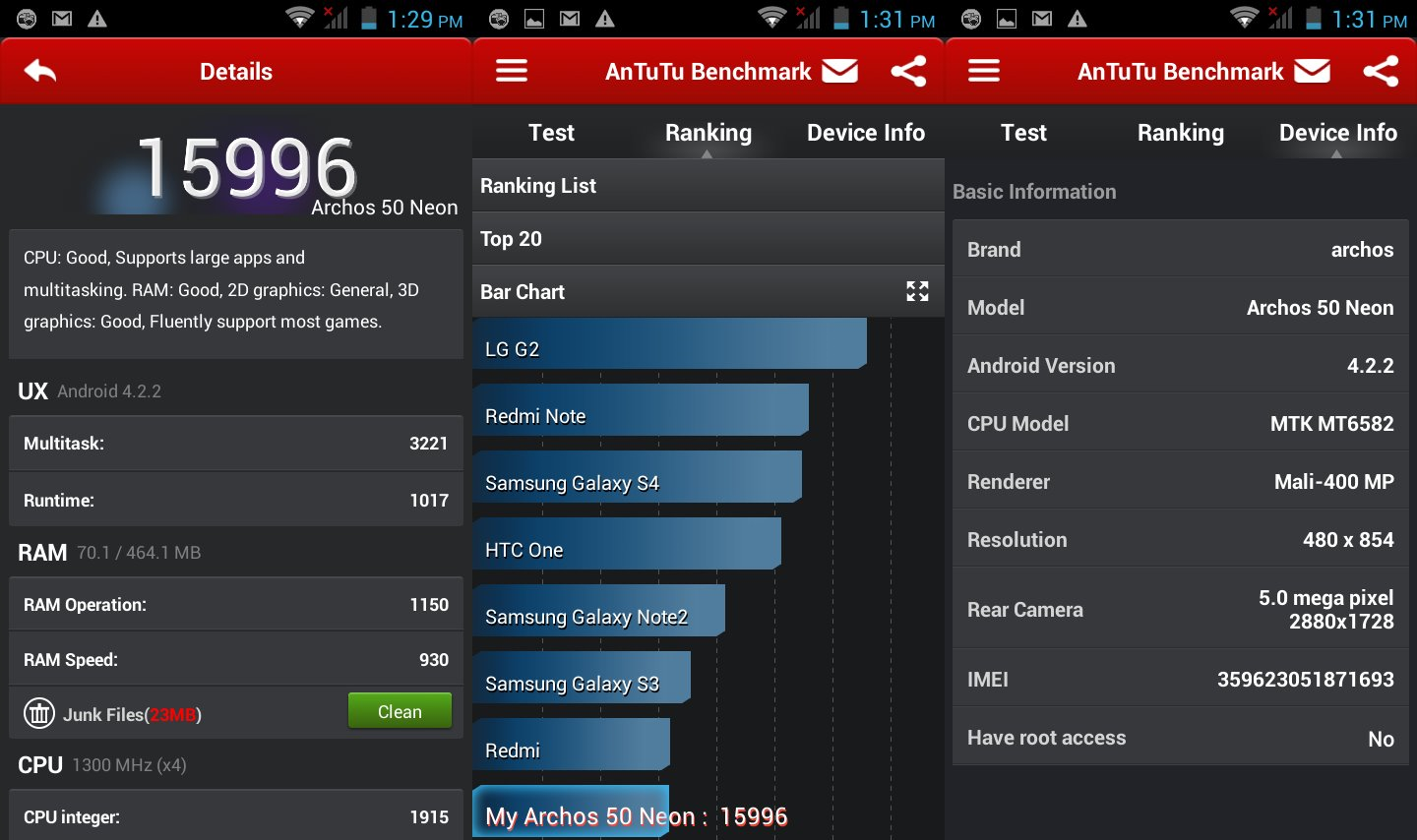The height and width of the screenshot is (840, 1417).
Task: Tap the trash can icon beside Junk Files
Action: [x=39, y=713]
